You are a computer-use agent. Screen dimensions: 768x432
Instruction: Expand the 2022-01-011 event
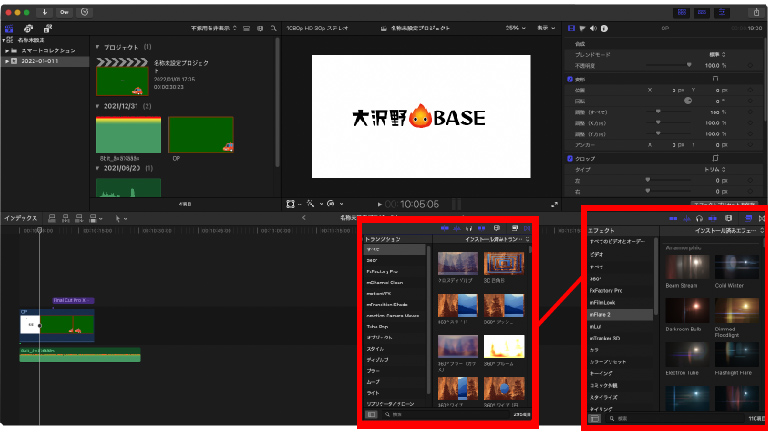(x=7, y=61)
